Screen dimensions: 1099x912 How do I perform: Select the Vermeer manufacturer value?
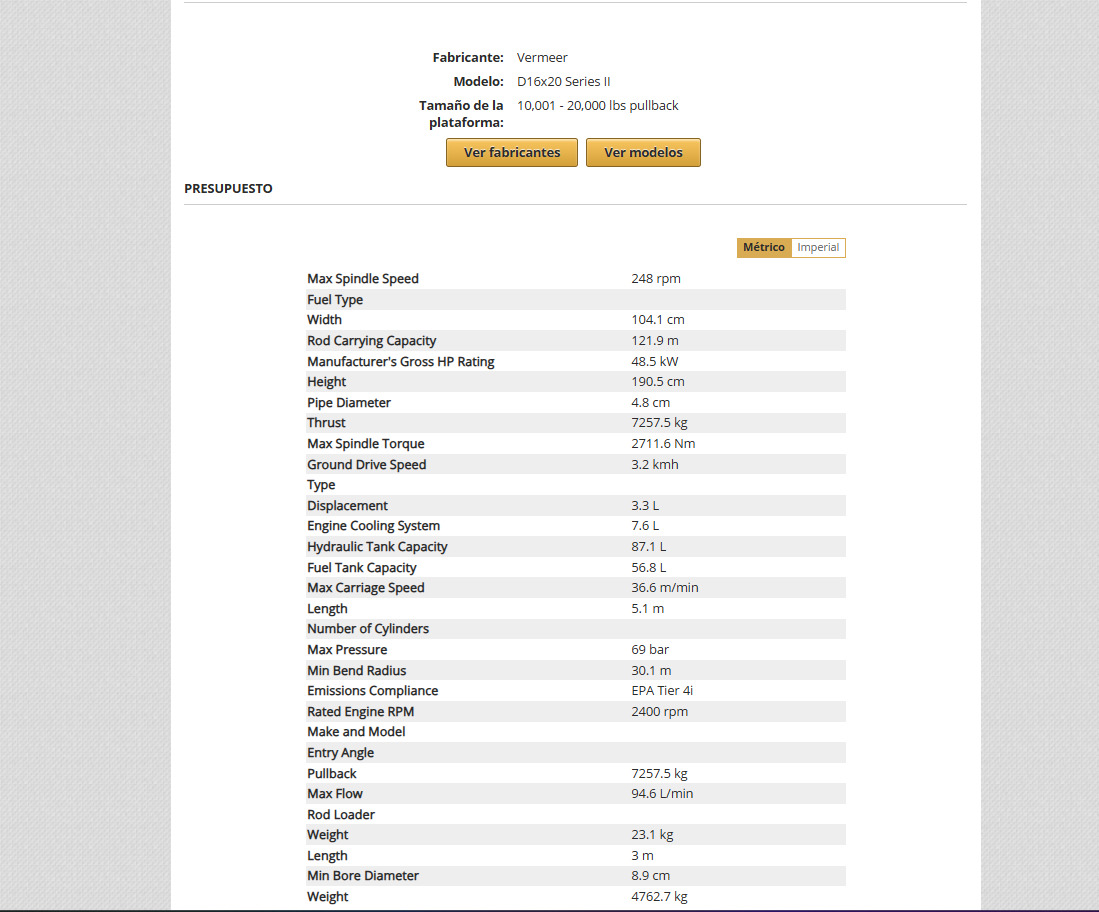point(542,57)
